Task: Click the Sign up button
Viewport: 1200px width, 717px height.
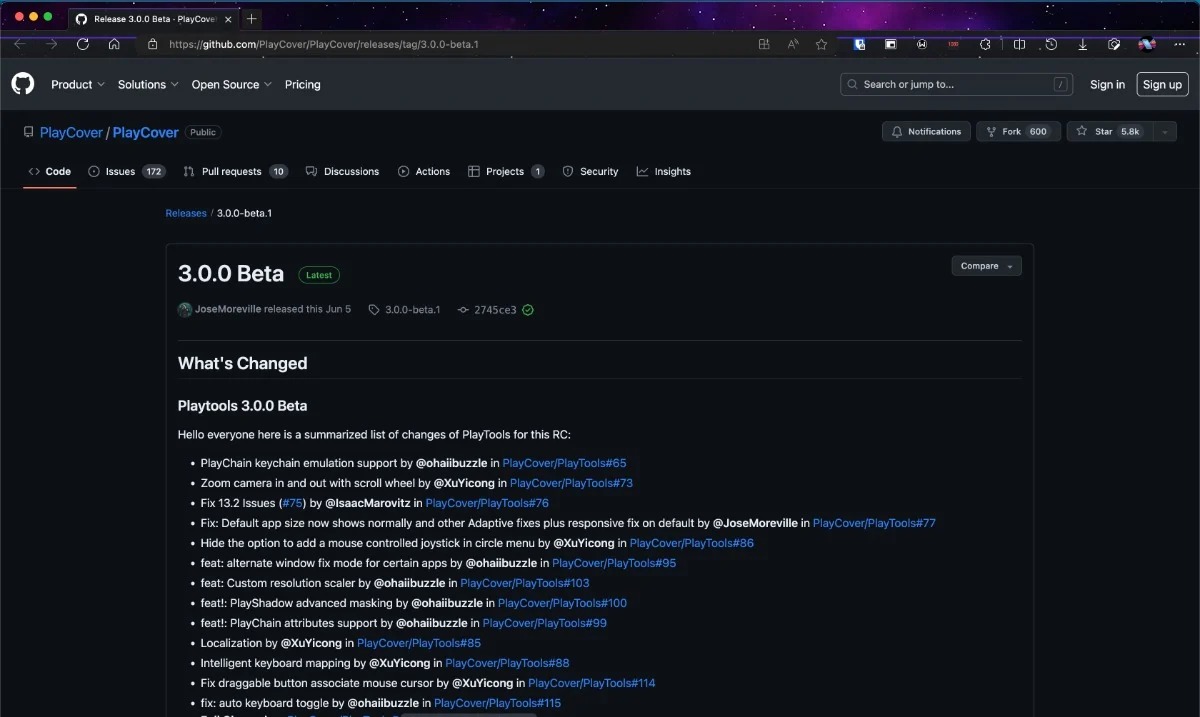Action: tap(1162, 84)
